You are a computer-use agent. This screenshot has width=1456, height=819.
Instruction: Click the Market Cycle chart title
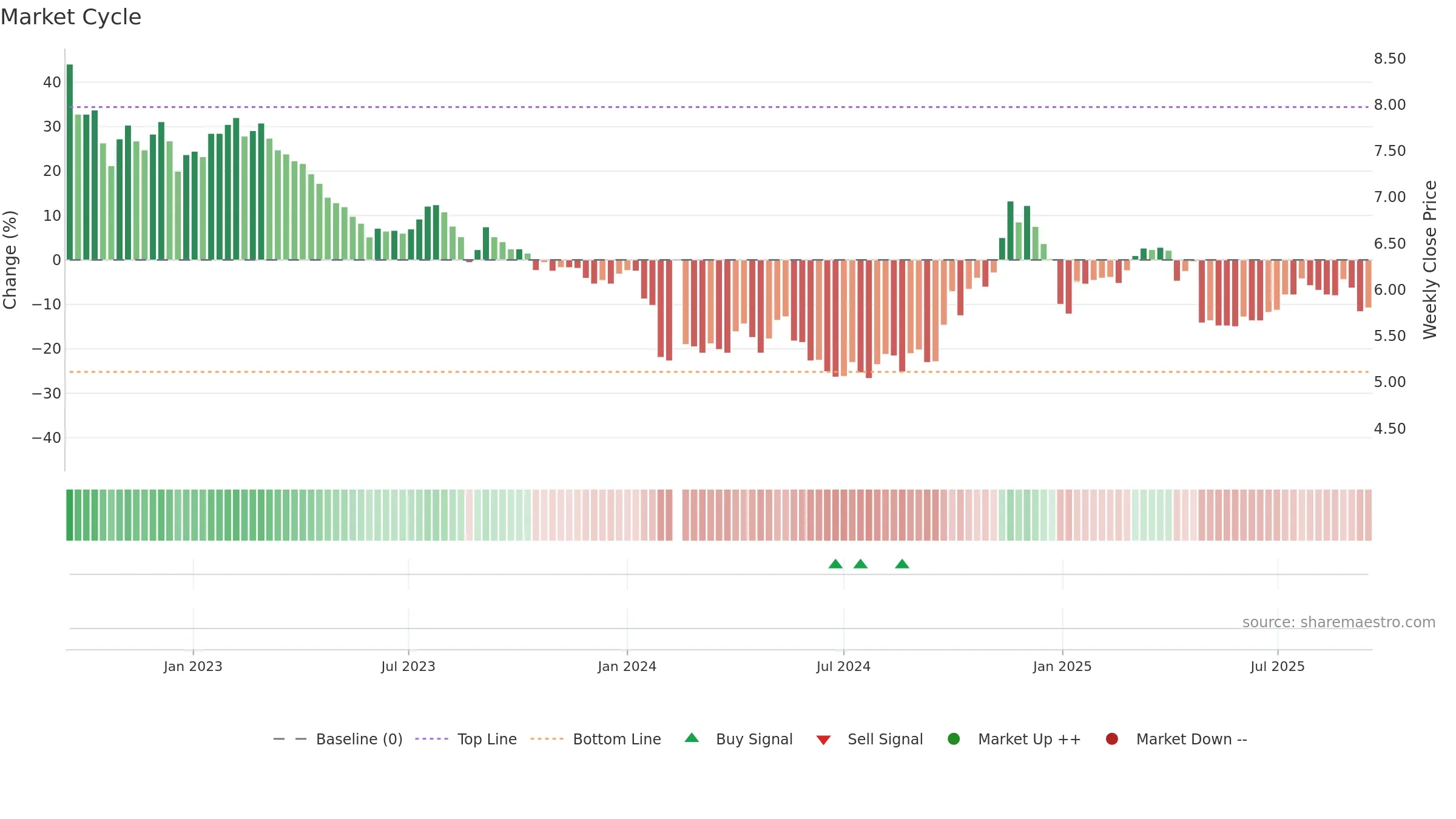71,17
